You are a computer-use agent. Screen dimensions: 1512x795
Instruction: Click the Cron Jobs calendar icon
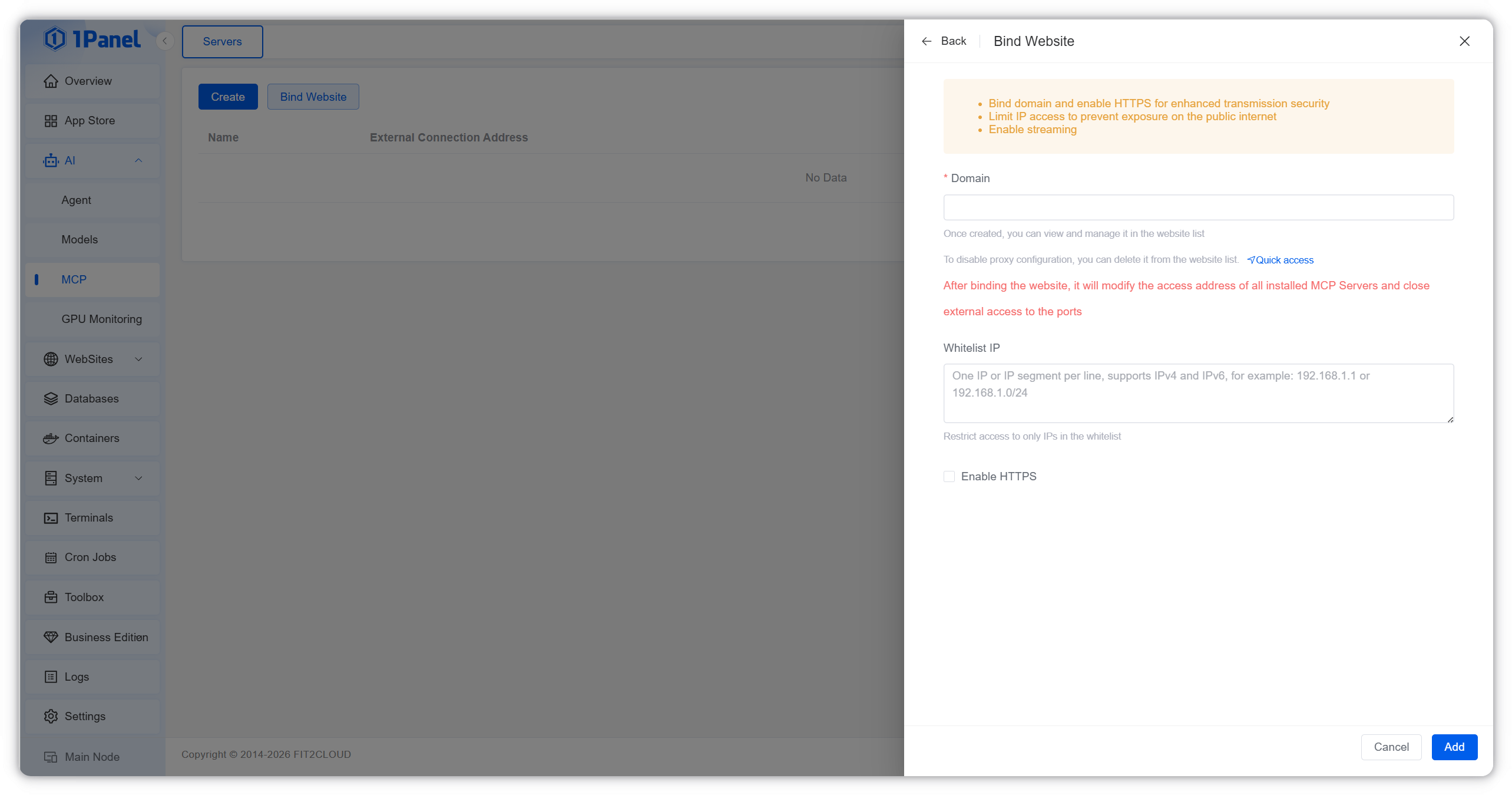click(x=51, y=558)
